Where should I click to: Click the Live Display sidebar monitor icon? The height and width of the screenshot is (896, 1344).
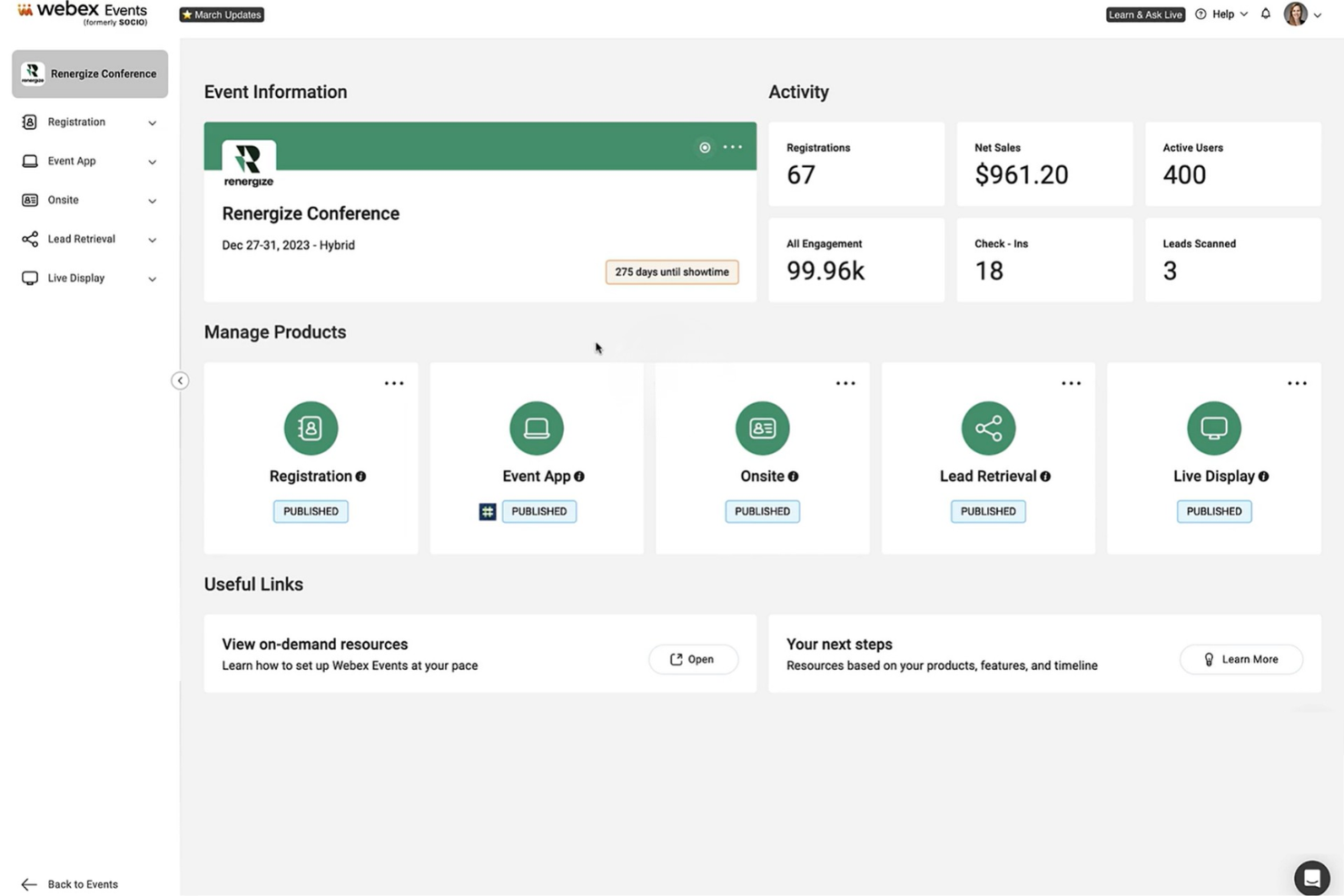pyautogui.click(x=30, y=278)
